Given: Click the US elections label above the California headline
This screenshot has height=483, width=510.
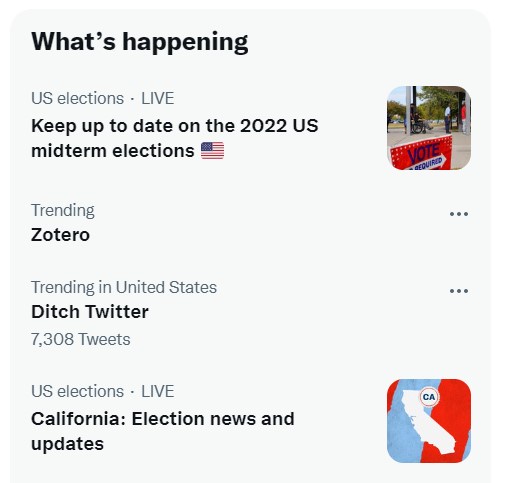Looking at the screenshot, I should (77, 391).
